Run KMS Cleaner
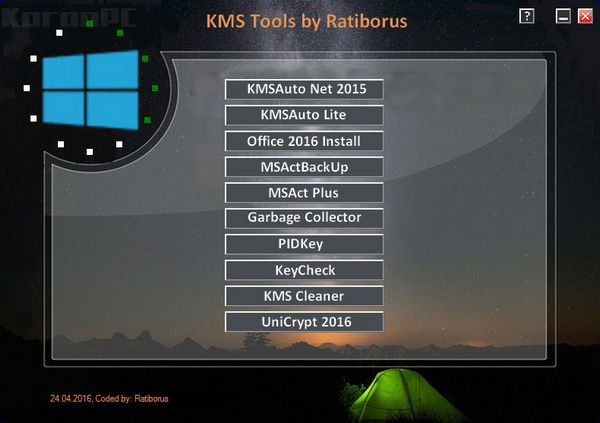The width and height of the screenshot is (600, 423). click(x=304, y=296)
